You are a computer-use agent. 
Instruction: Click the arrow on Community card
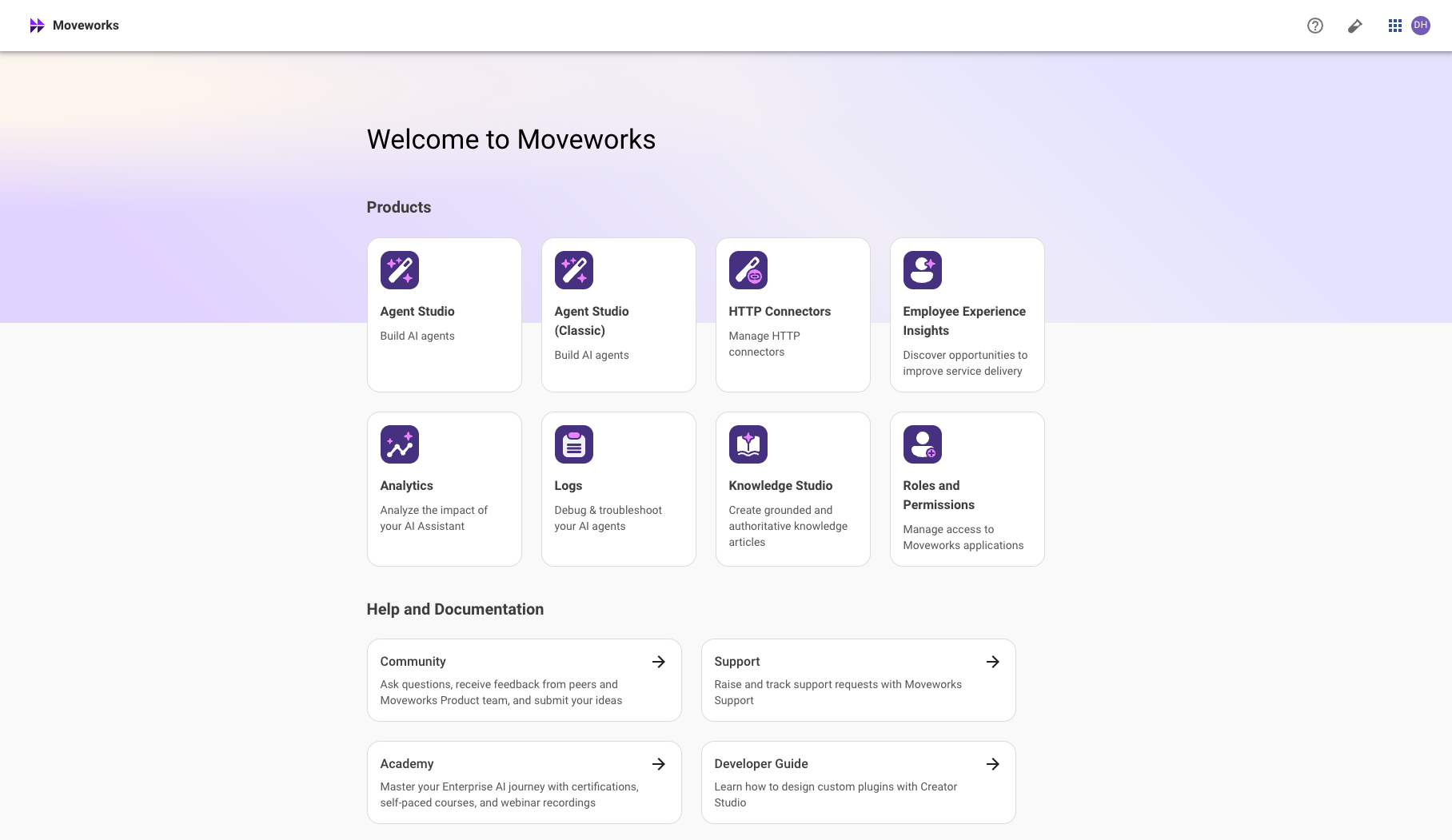[x=659, y=662]
